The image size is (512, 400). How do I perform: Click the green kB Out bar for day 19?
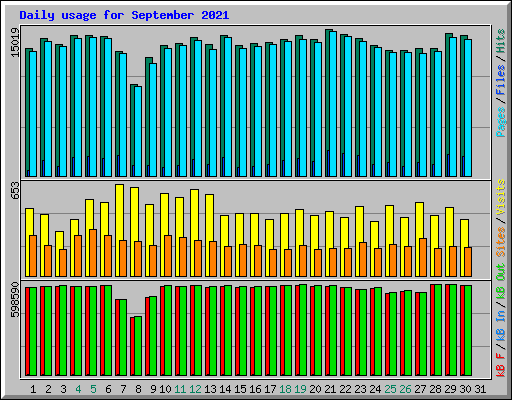pos(303,330)
